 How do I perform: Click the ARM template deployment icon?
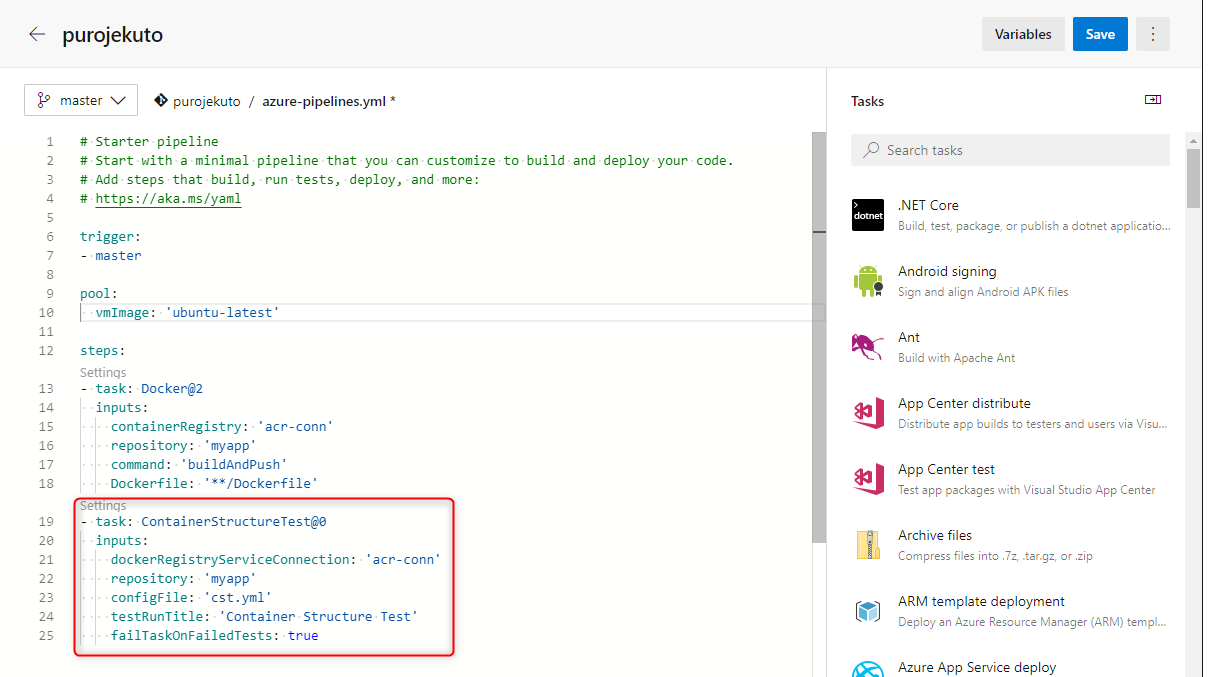(868, 611)
